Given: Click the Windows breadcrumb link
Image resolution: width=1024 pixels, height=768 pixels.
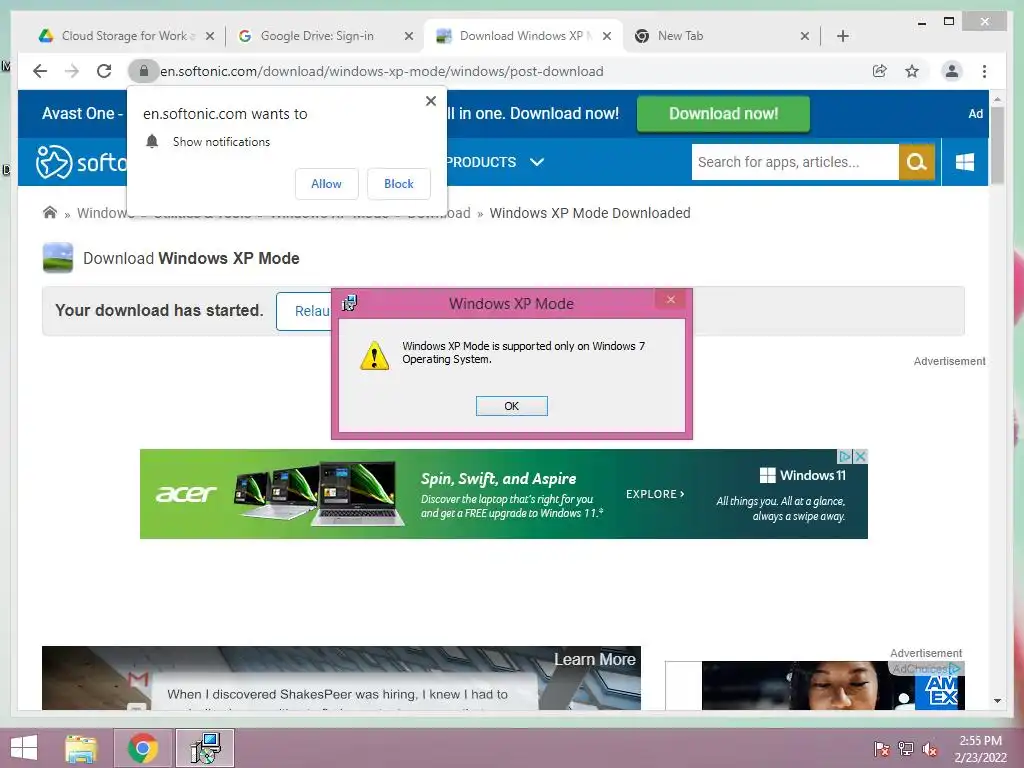Looking at the screenshot, I should (x=104, y=213).
